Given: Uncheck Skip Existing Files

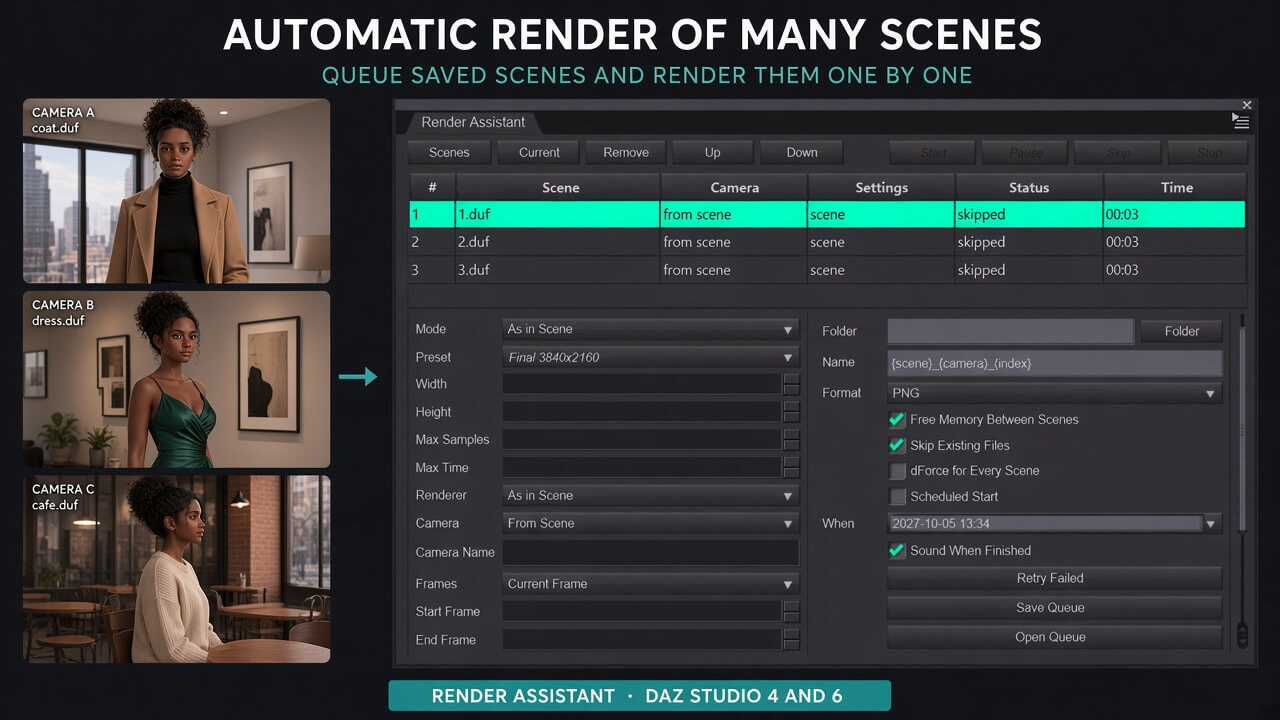Looking at the screenshot, I should [x=897, y=446].
